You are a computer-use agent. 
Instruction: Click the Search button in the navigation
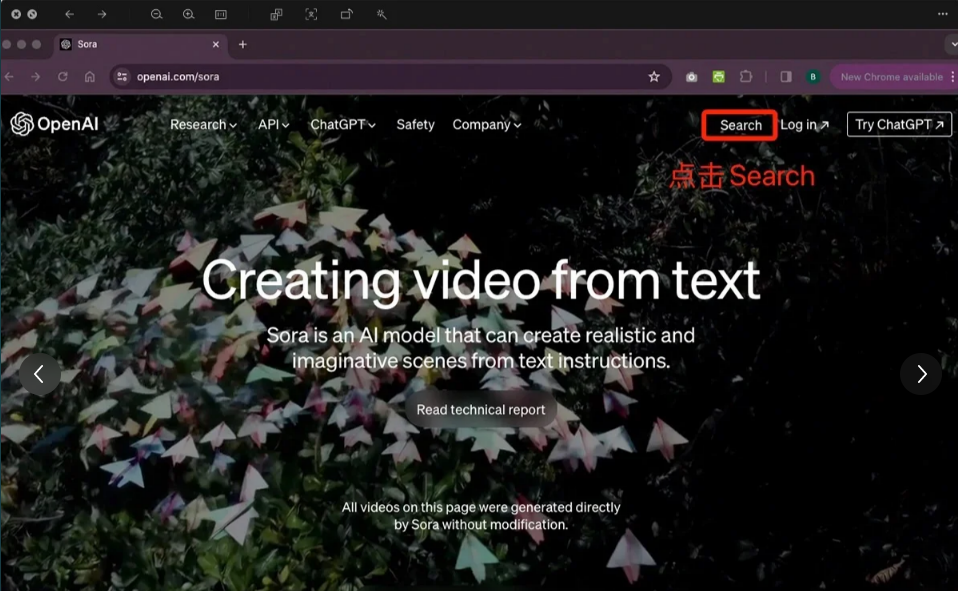point(740,125)
